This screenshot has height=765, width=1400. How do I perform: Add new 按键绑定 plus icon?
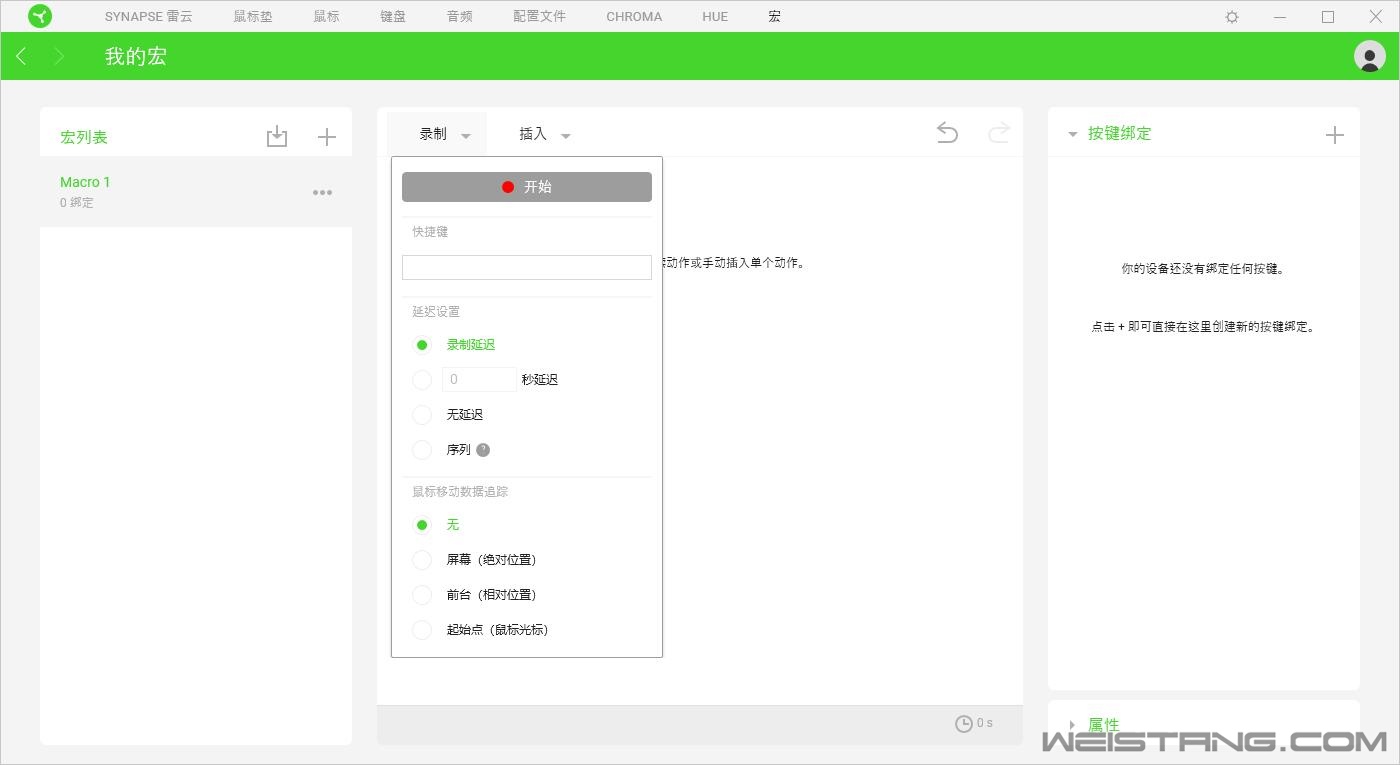(x=1334, y=135)
